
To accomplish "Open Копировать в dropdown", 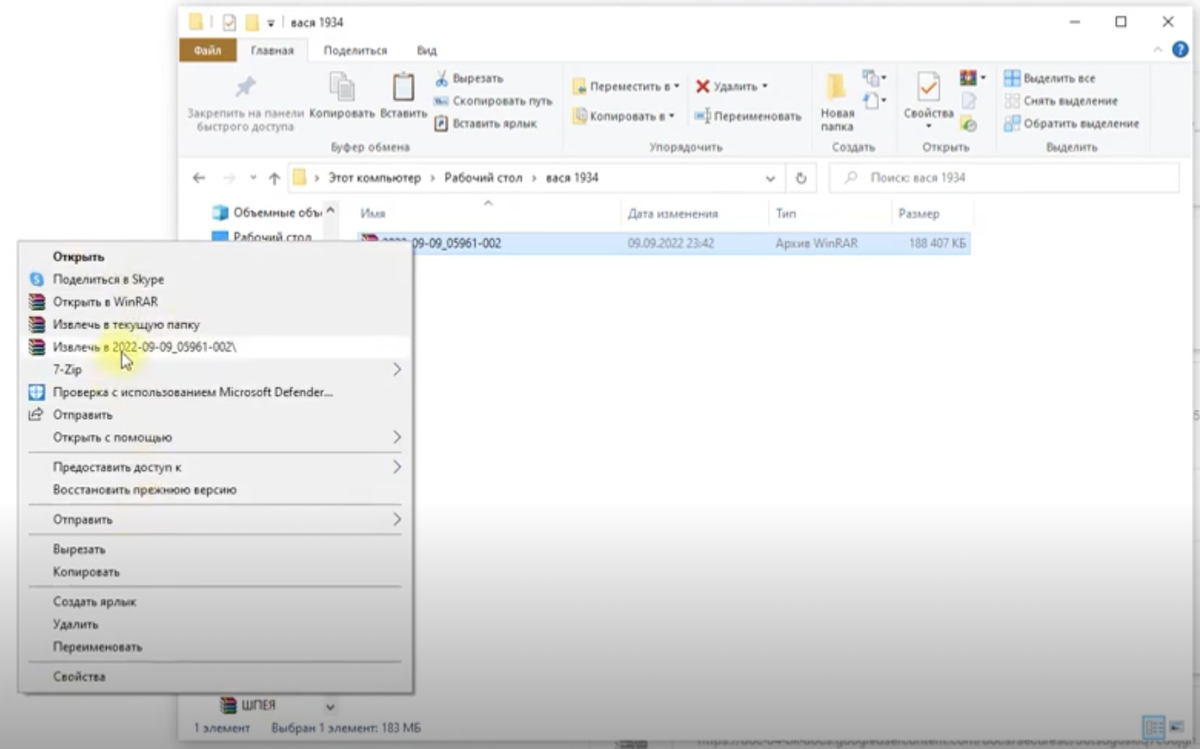I will tap(624, 116).
